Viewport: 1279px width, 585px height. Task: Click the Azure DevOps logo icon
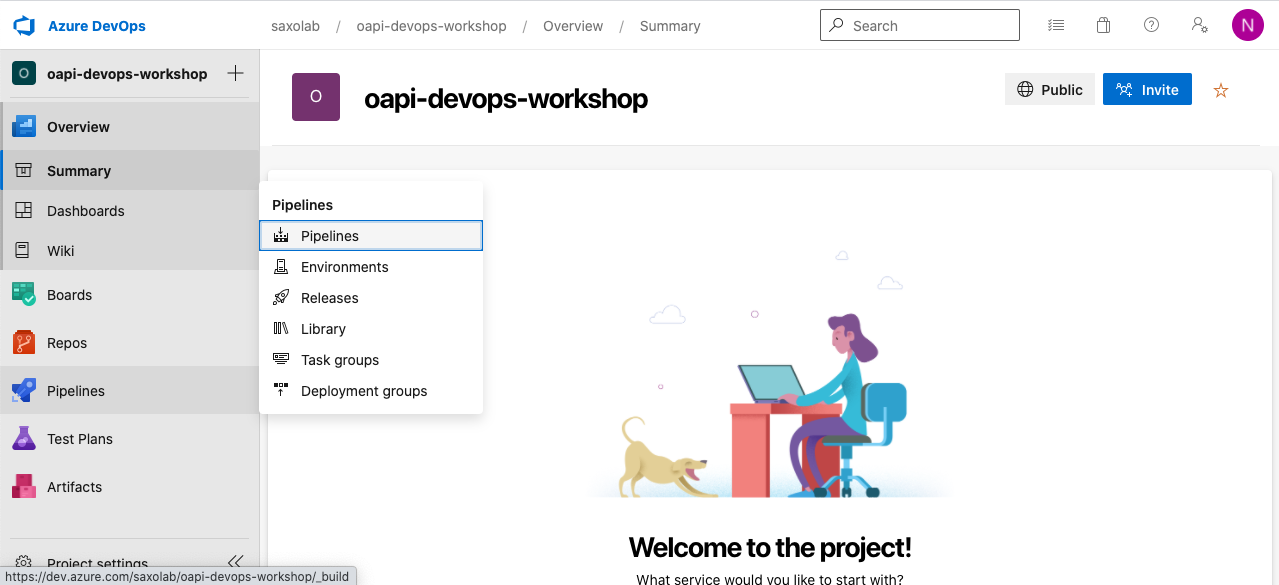pyautogui.click(x=24, y=26)
